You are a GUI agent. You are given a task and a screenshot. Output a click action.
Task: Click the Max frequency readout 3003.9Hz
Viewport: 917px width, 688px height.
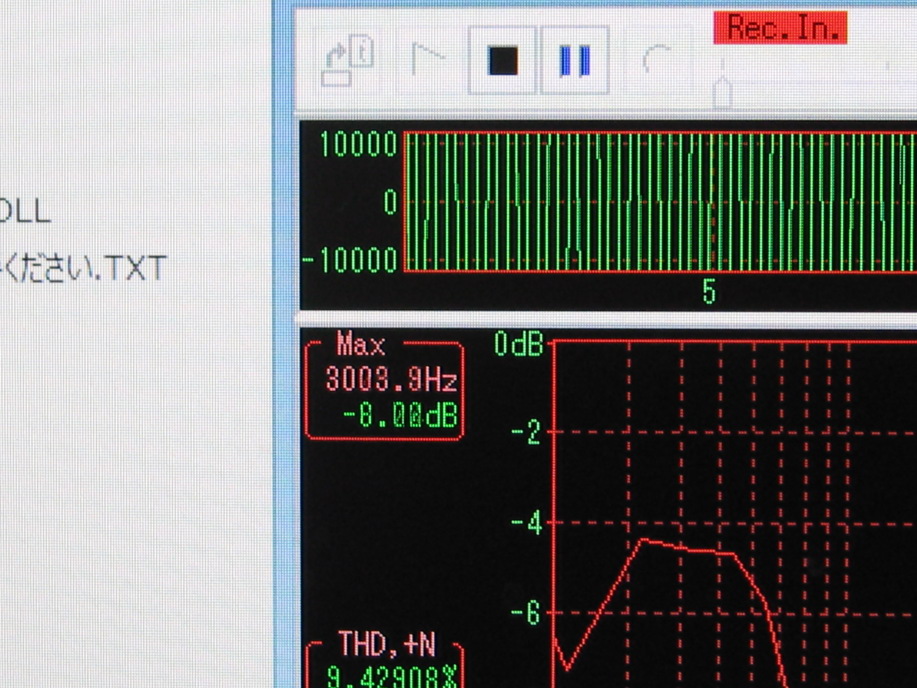(391, 379)
